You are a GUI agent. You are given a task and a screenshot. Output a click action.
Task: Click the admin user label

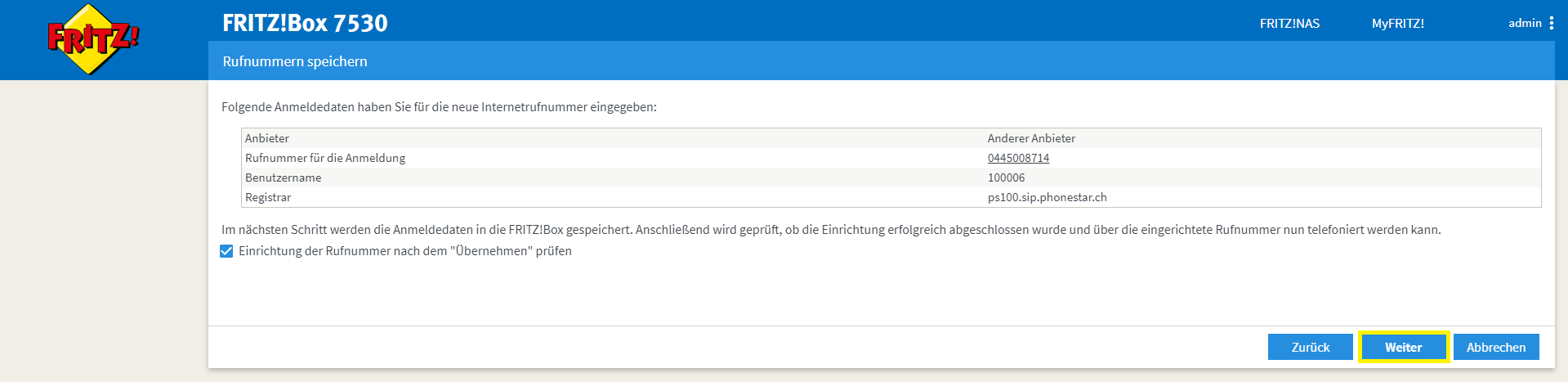click(x=1525, y=23)
